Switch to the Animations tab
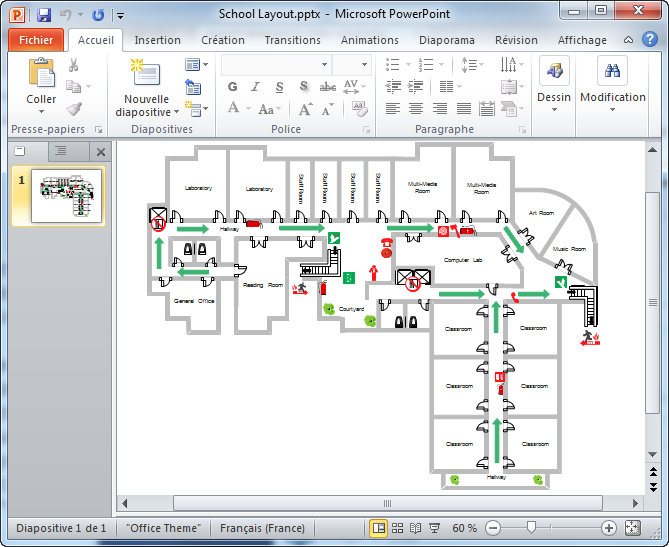 (x=369, y=40)
